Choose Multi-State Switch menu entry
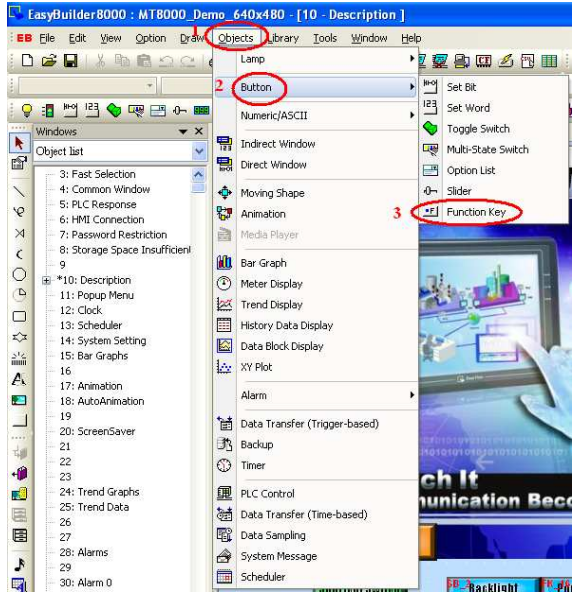 pyautogui.click(x=494, y=150)
